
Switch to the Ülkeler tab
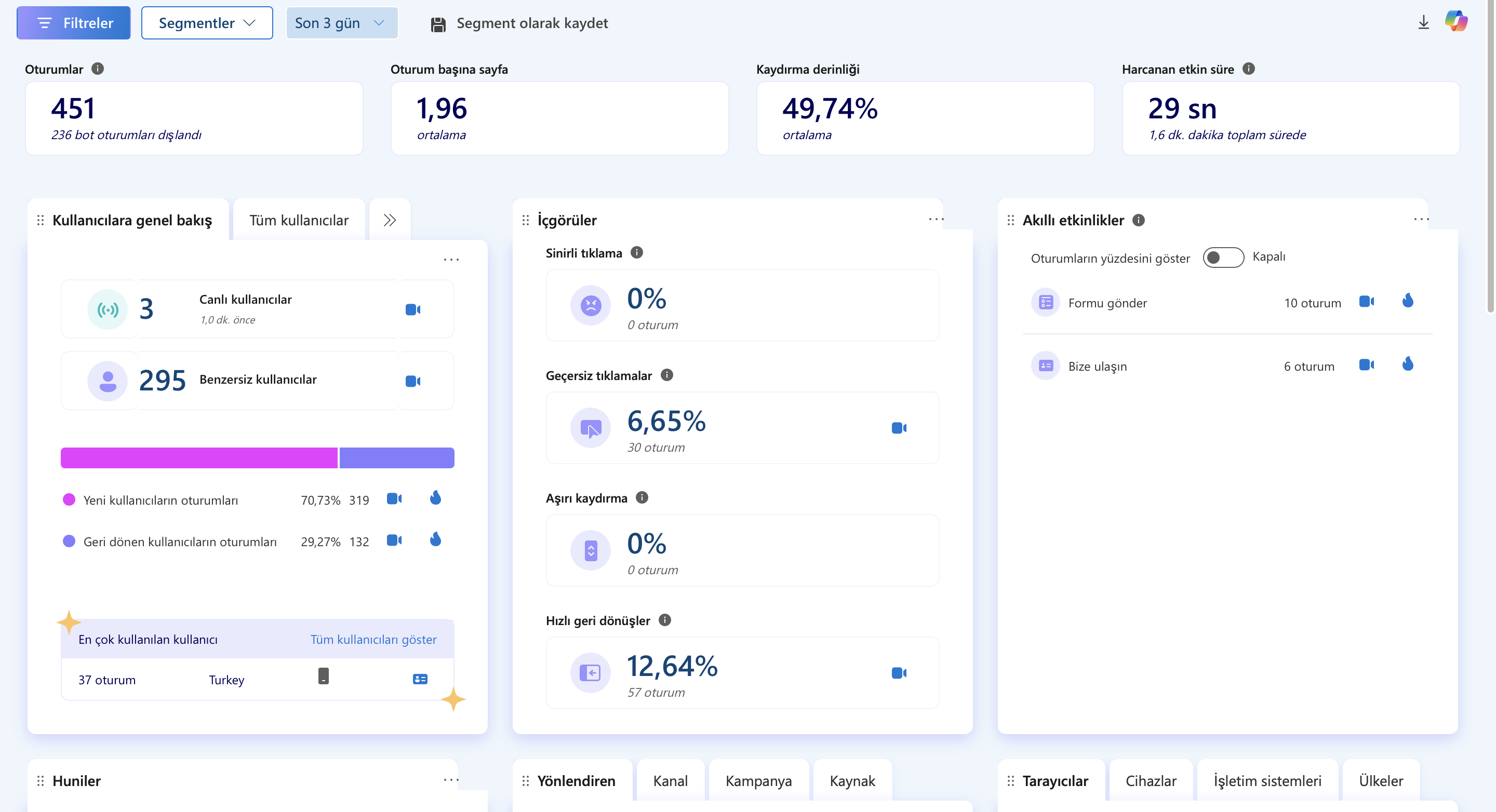[1381, 781]
